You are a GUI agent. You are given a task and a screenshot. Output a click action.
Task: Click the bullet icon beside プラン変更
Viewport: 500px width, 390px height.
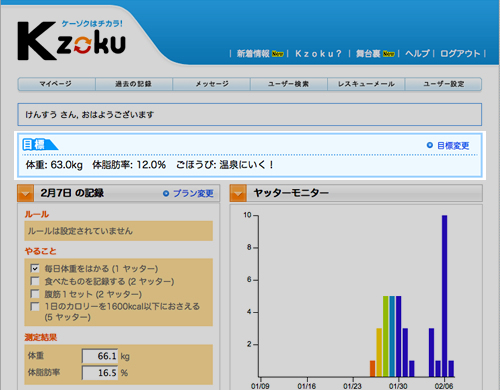(x=166, y=193)
